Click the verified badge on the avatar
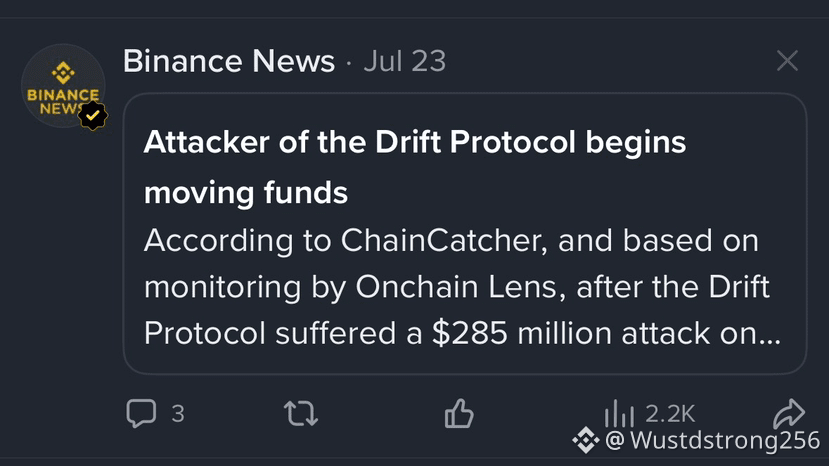 (93, 115)
